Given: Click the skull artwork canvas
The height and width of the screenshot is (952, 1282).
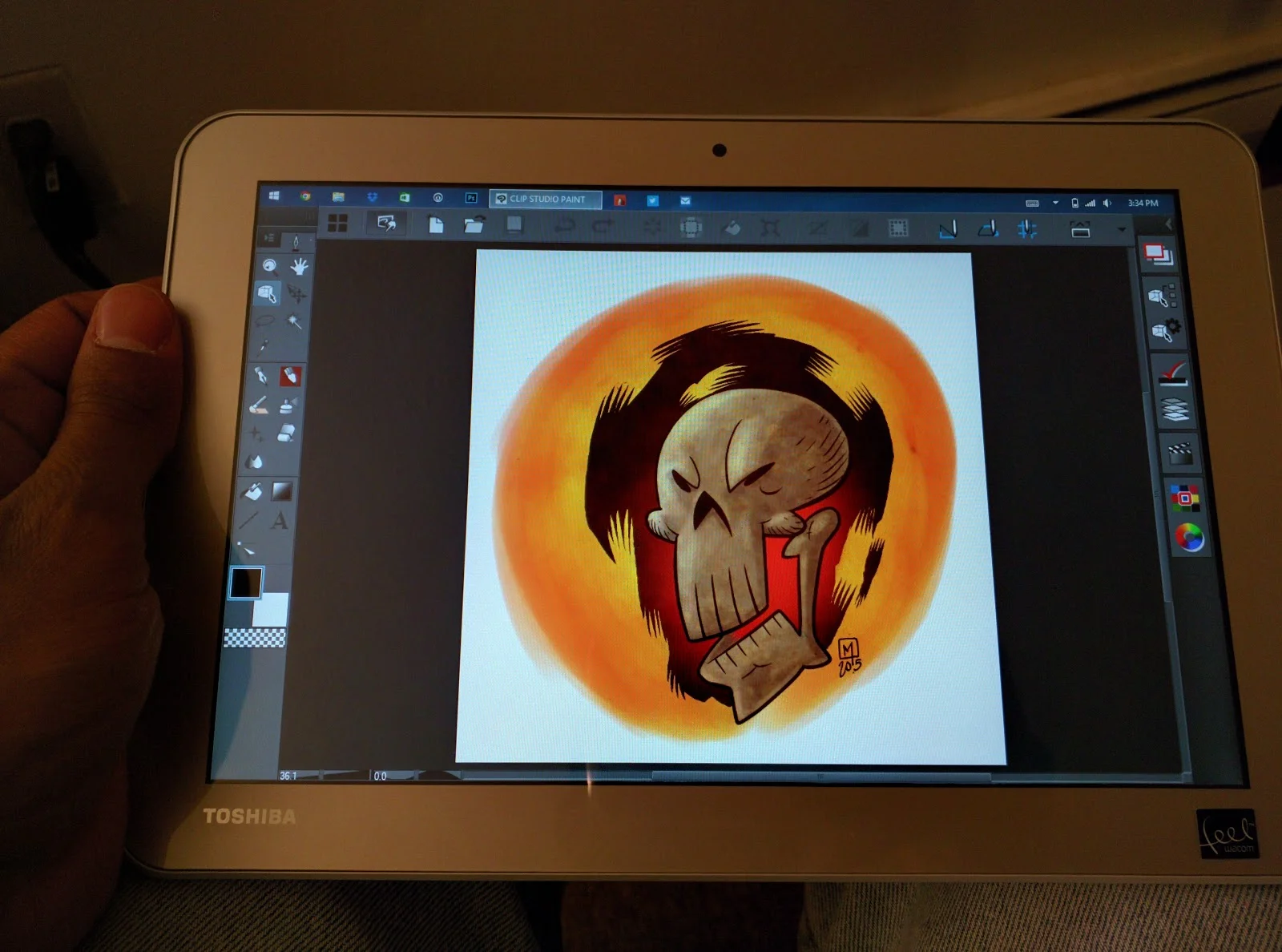Looking at the screenshot, I should pyautogui.click(x=729, y=507).
